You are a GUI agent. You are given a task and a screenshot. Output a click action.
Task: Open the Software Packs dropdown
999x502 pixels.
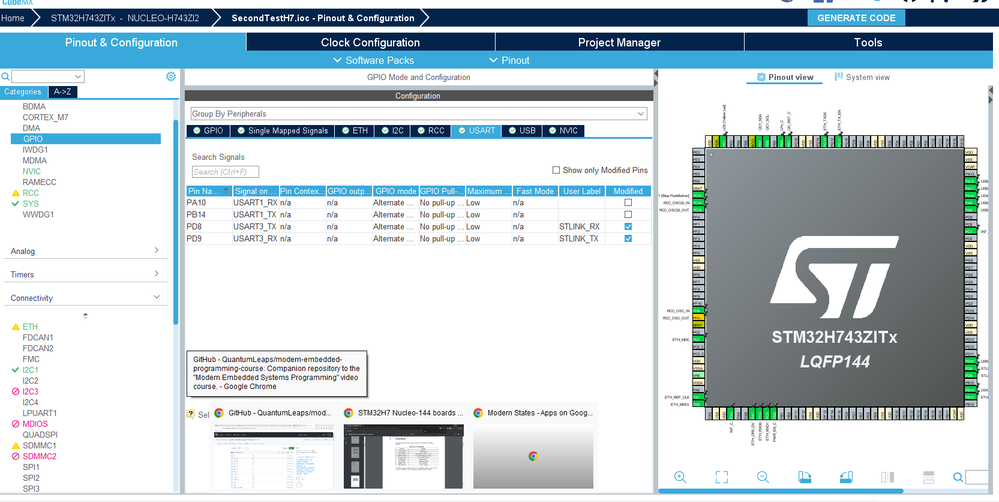373,61
